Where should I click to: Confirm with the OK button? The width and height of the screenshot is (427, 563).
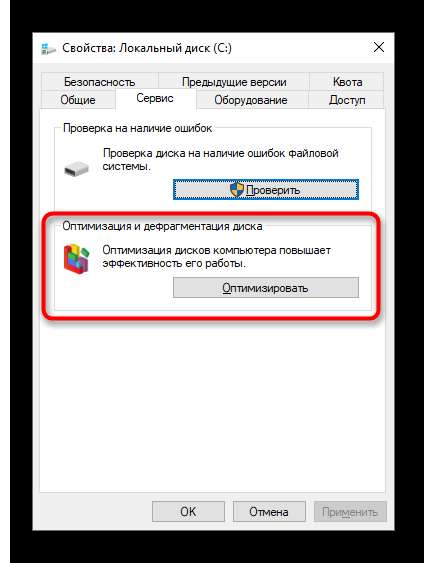(x=188, y=511)
